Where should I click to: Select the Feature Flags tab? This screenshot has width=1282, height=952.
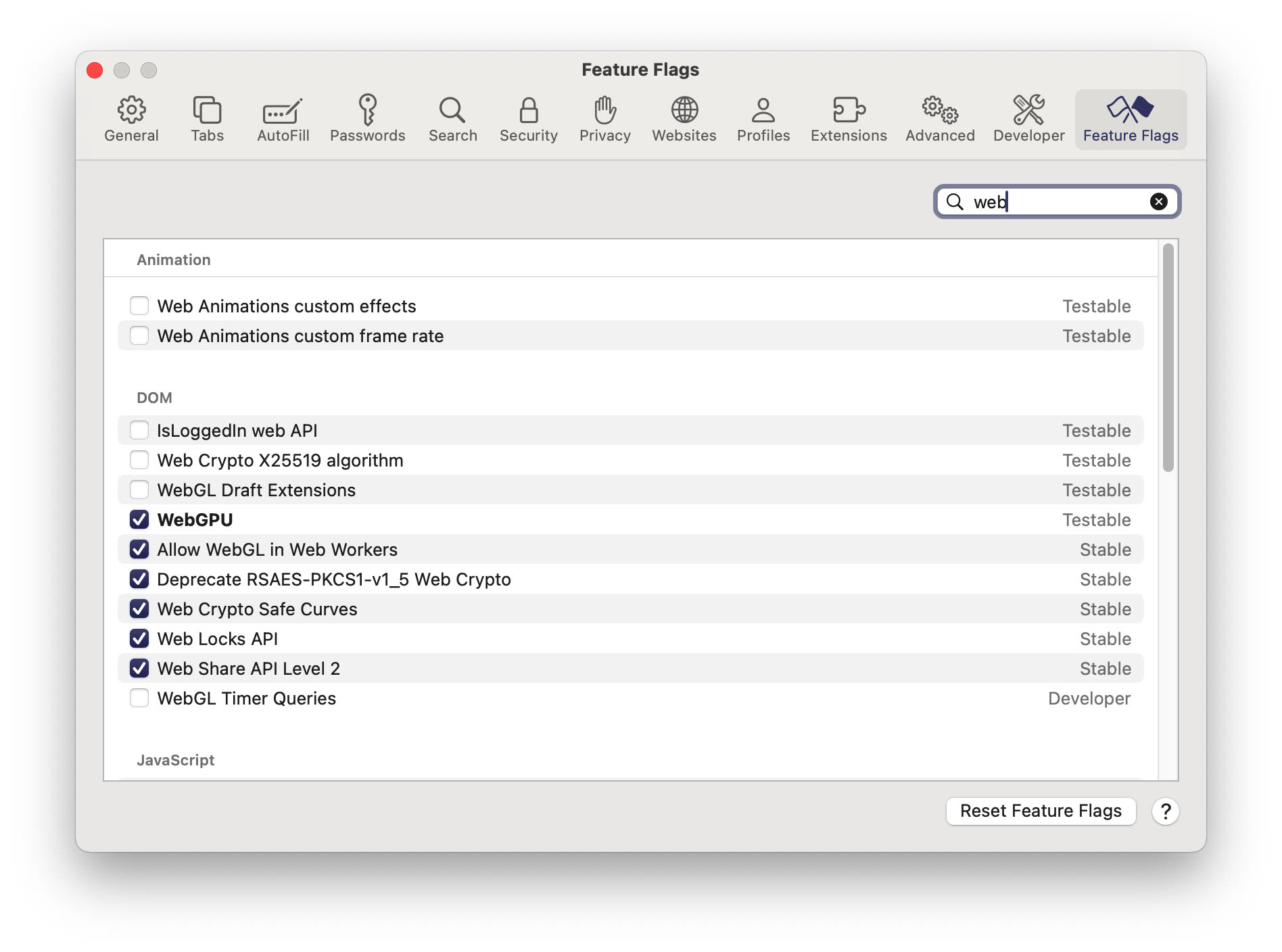pyautogui.click(x=1130, y=119)
